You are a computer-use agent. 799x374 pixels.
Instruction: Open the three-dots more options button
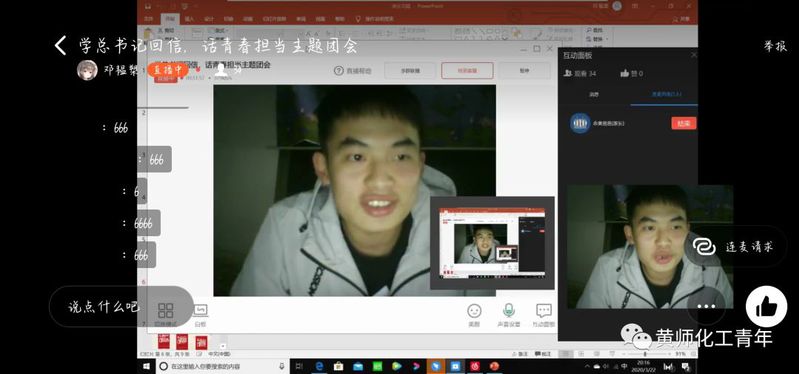[706, 306]
